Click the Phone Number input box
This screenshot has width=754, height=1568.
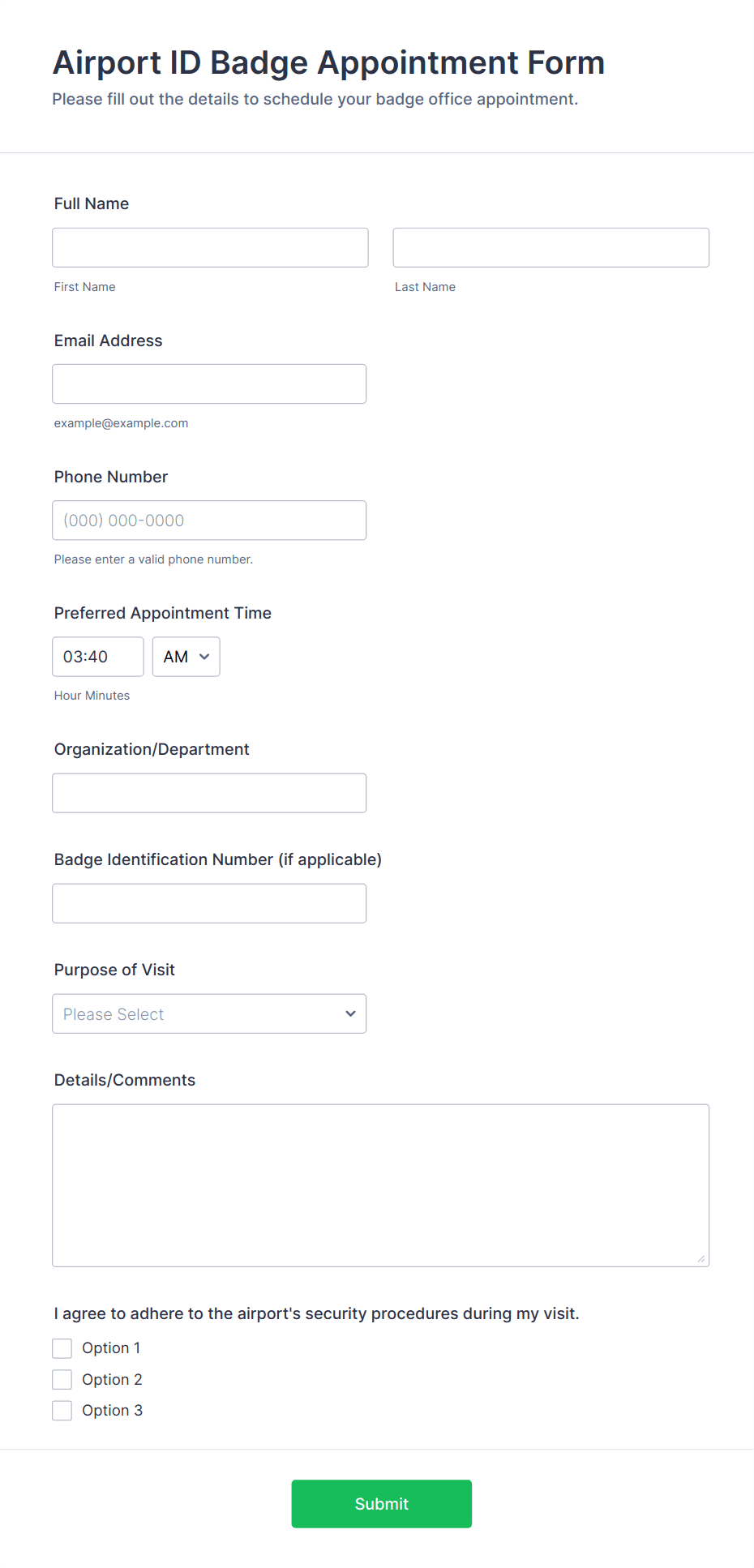click(209, 520)
